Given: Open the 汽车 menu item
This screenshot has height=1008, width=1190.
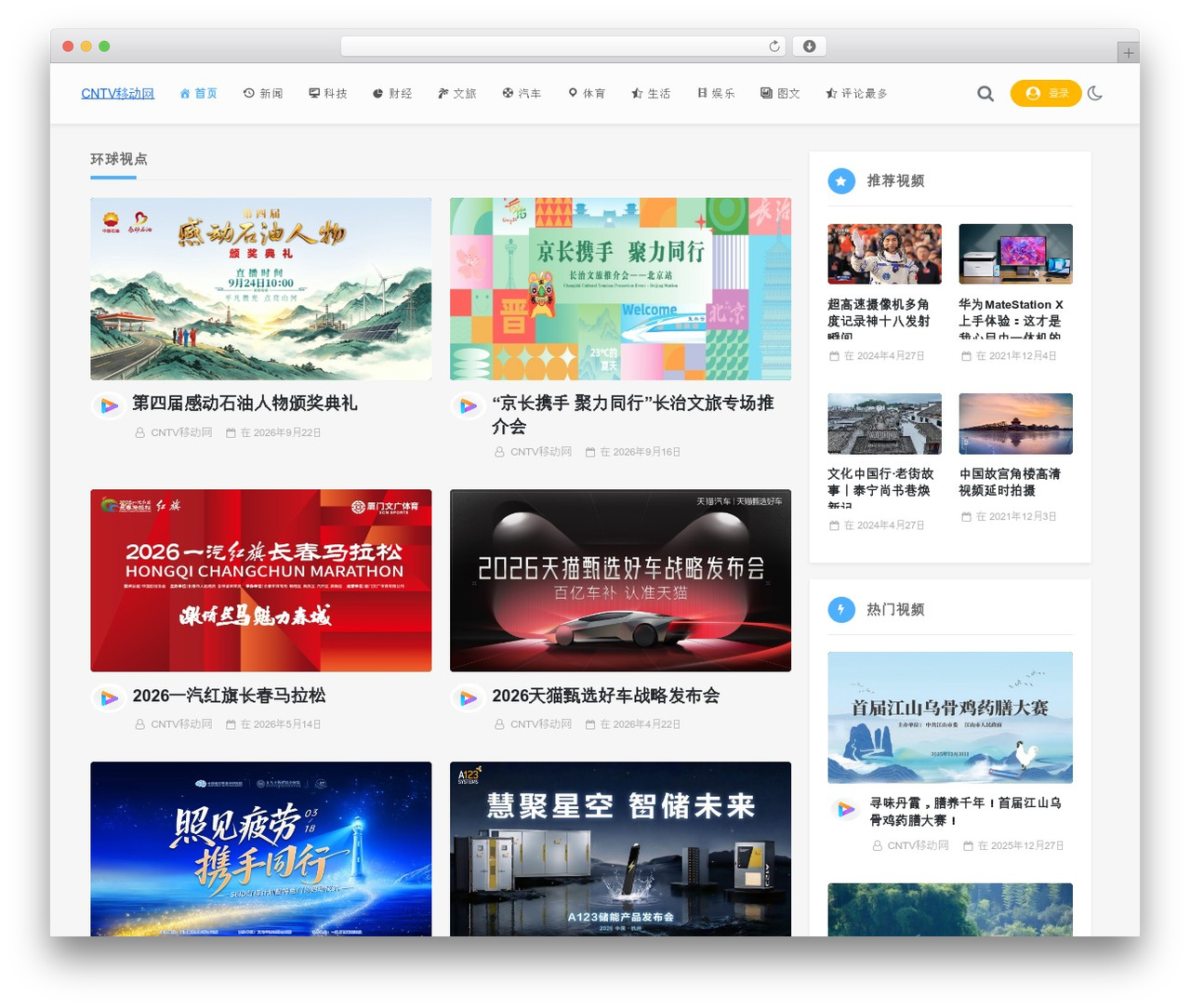Looking at the screenshot, I should 522,93.
